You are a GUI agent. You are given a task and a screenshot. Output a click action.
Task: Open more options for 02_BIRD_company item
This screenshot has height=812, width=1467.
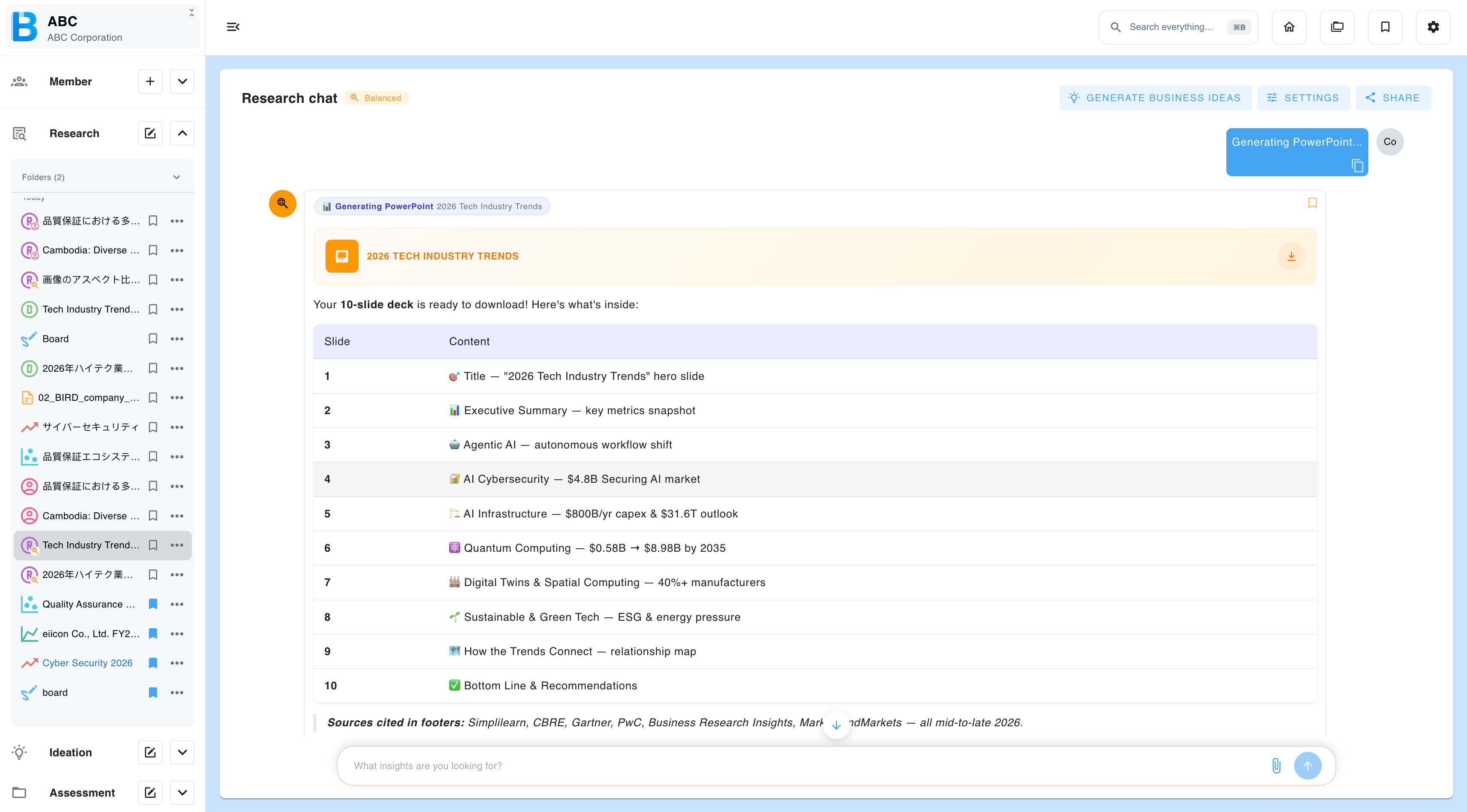[177, 398]
